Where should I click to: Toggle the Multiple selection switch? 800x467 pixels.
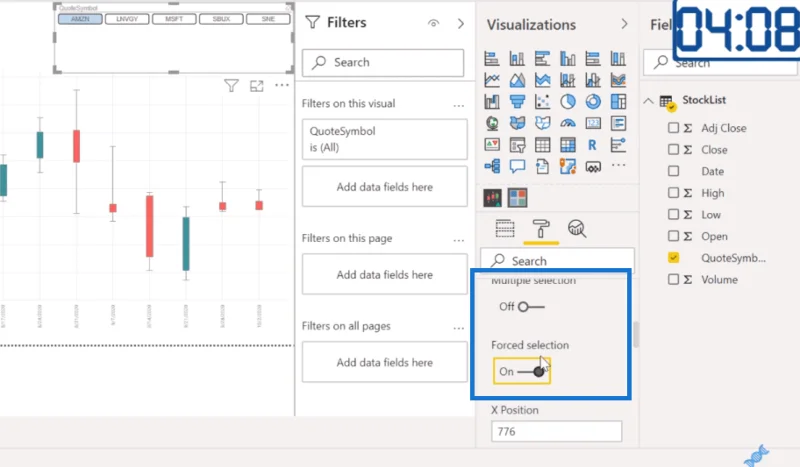pos(531,307)
